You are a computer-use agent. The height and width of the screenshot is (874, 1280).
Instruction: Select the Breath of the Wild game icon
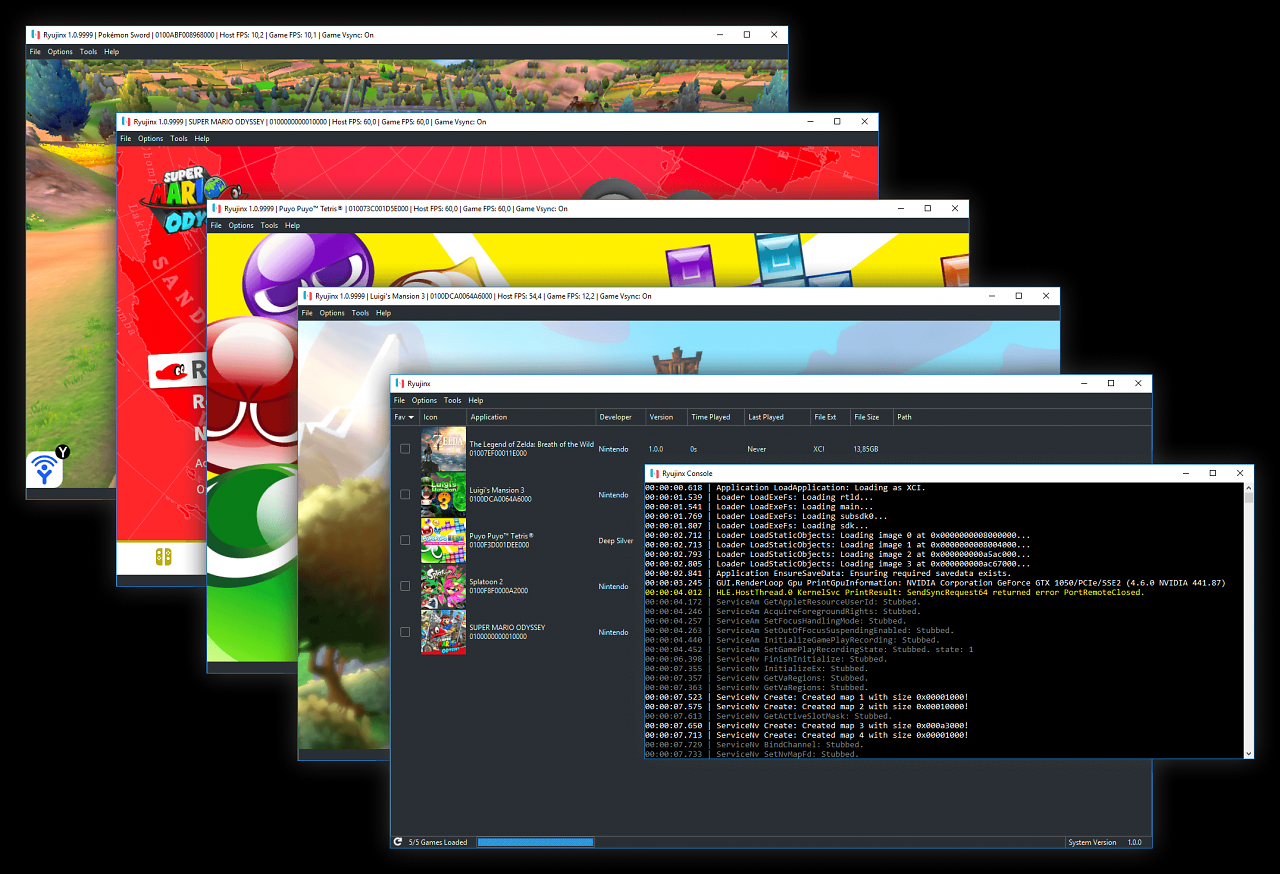(443, 449)
